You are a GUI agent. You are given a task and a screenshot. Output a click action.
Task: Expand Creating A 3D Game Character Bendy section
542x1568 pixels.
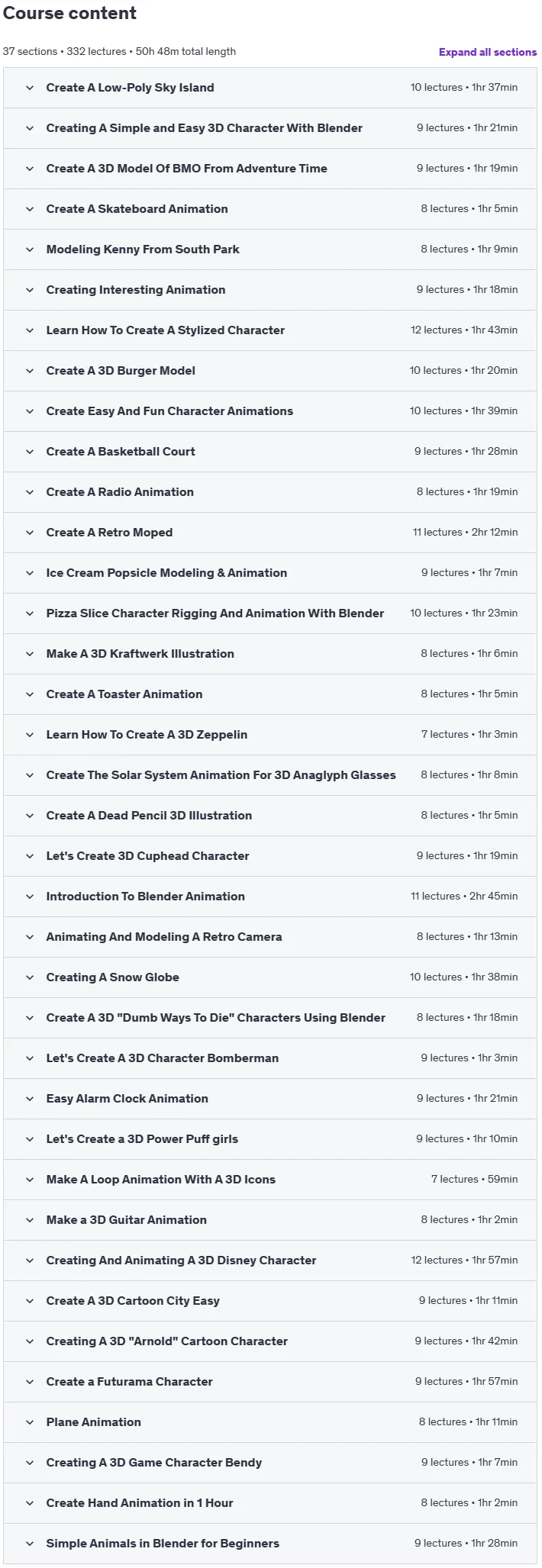[x=270, y=1463]
